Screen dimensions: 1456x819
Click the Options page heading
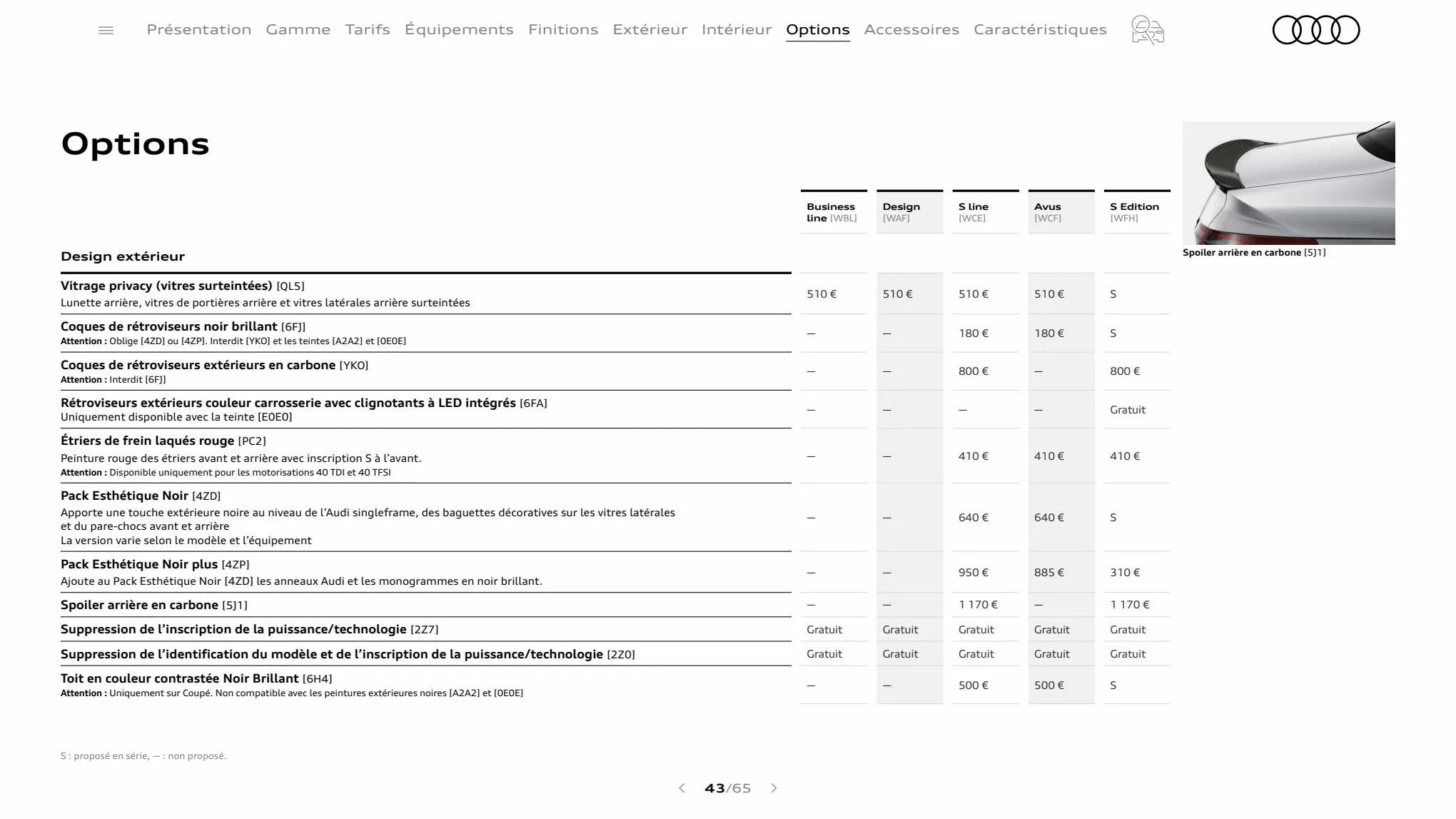136,144
